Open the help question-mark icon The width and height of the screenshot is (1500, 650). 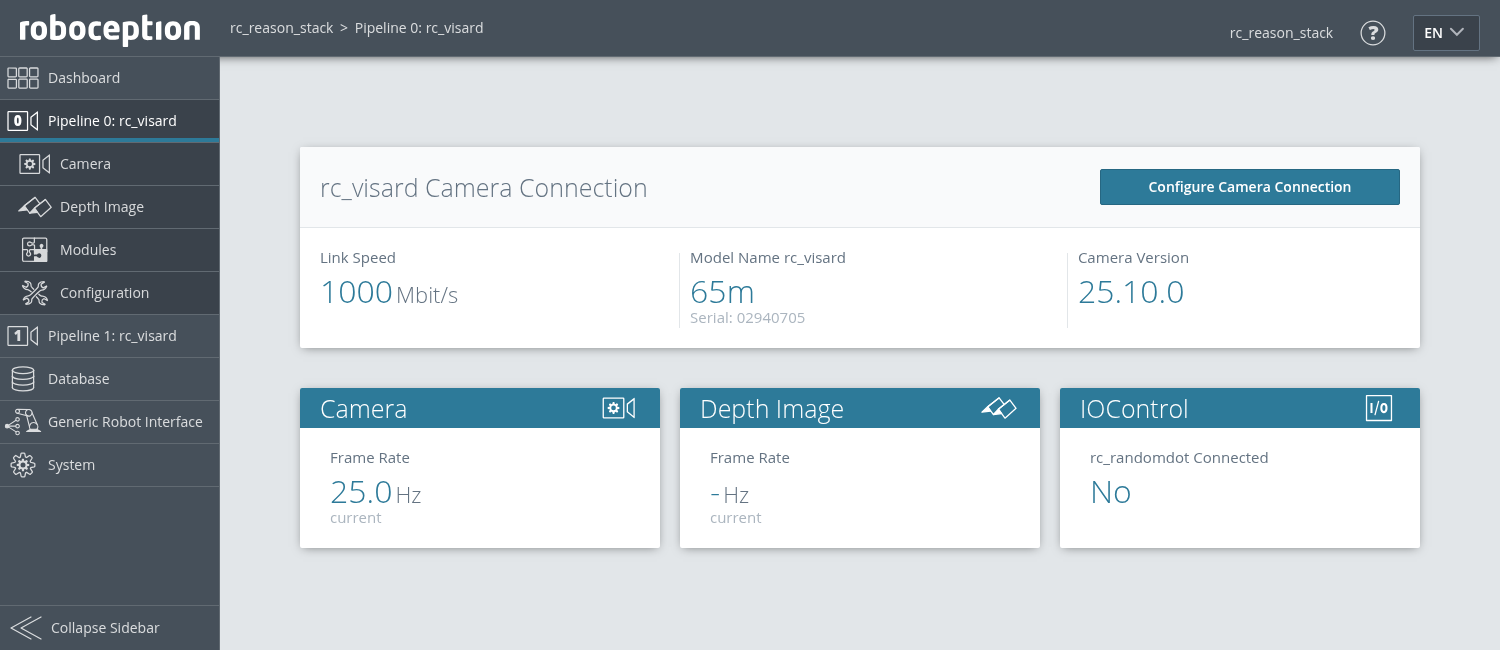(x=1373, y=33)
